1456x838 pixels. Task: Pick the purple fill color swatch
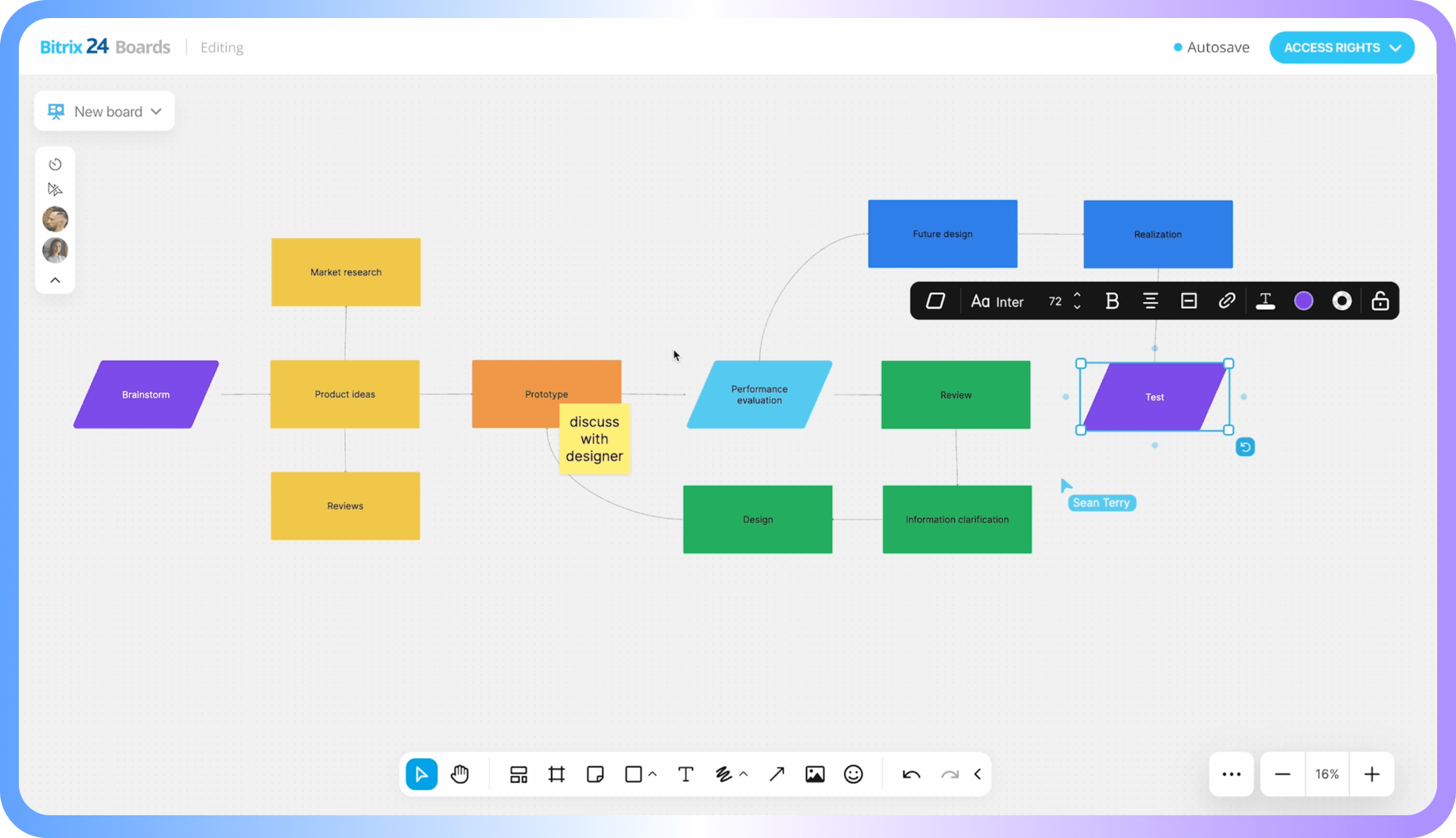click(1303, 301)
